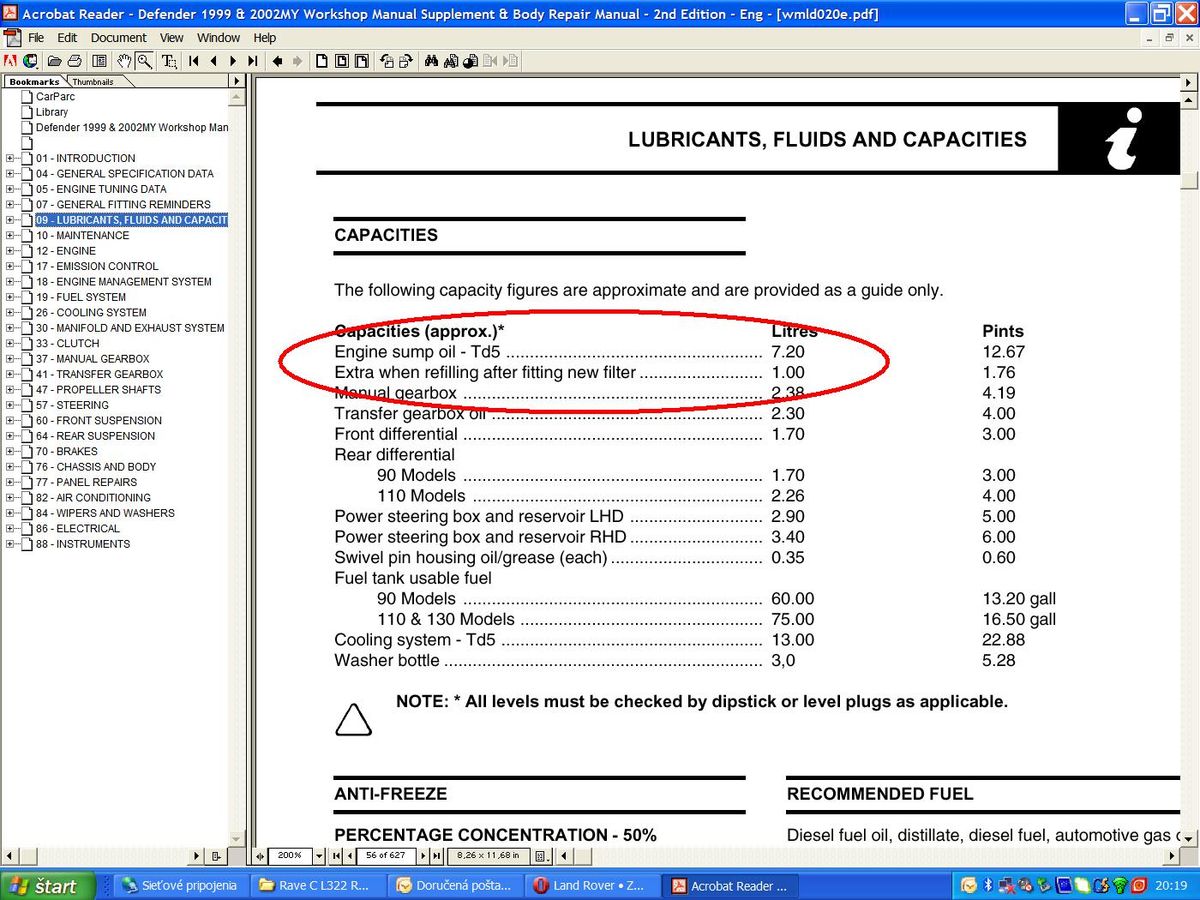Click the page number field 56 of 627

pos(386,856)
